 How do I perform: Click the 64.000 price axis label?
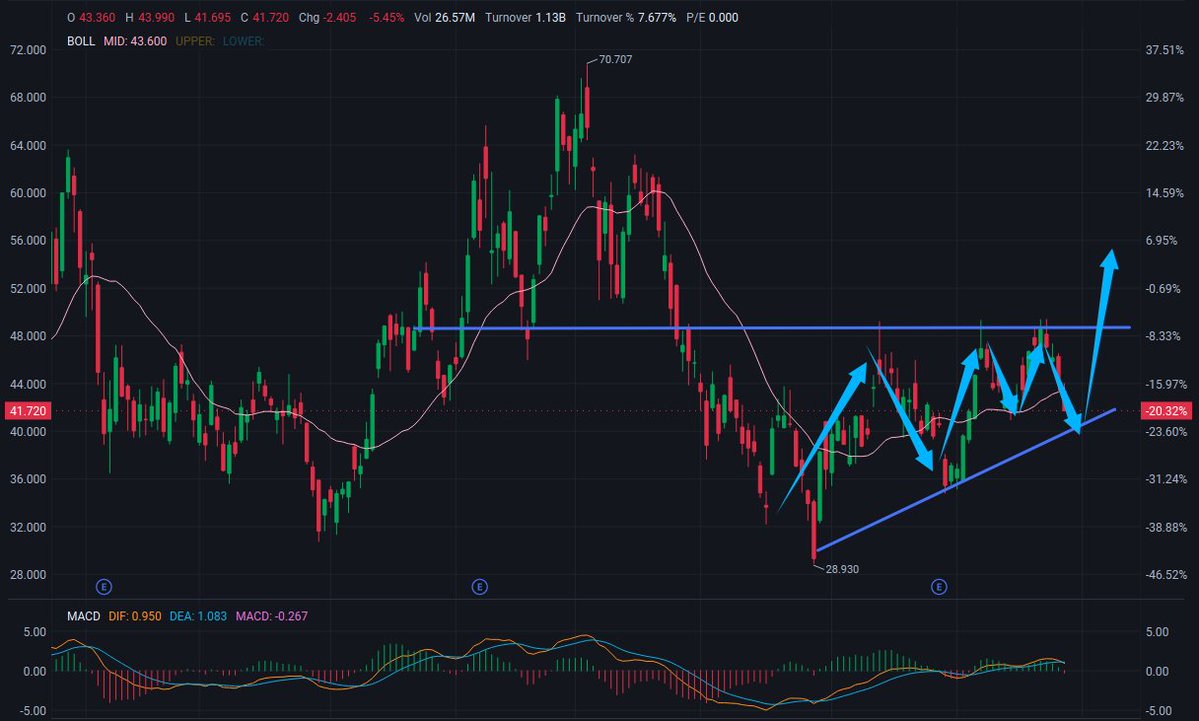point(28,145)
